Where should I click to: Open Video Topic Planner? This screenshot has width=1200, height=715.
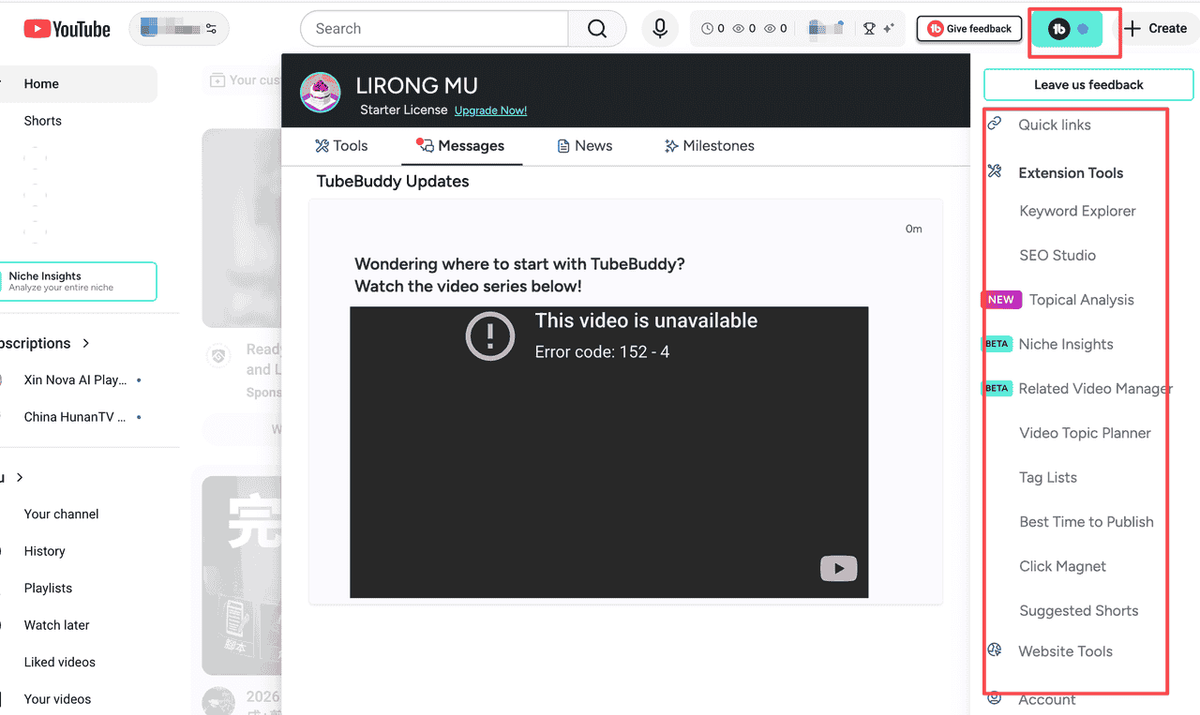[x=1085, y=433]
